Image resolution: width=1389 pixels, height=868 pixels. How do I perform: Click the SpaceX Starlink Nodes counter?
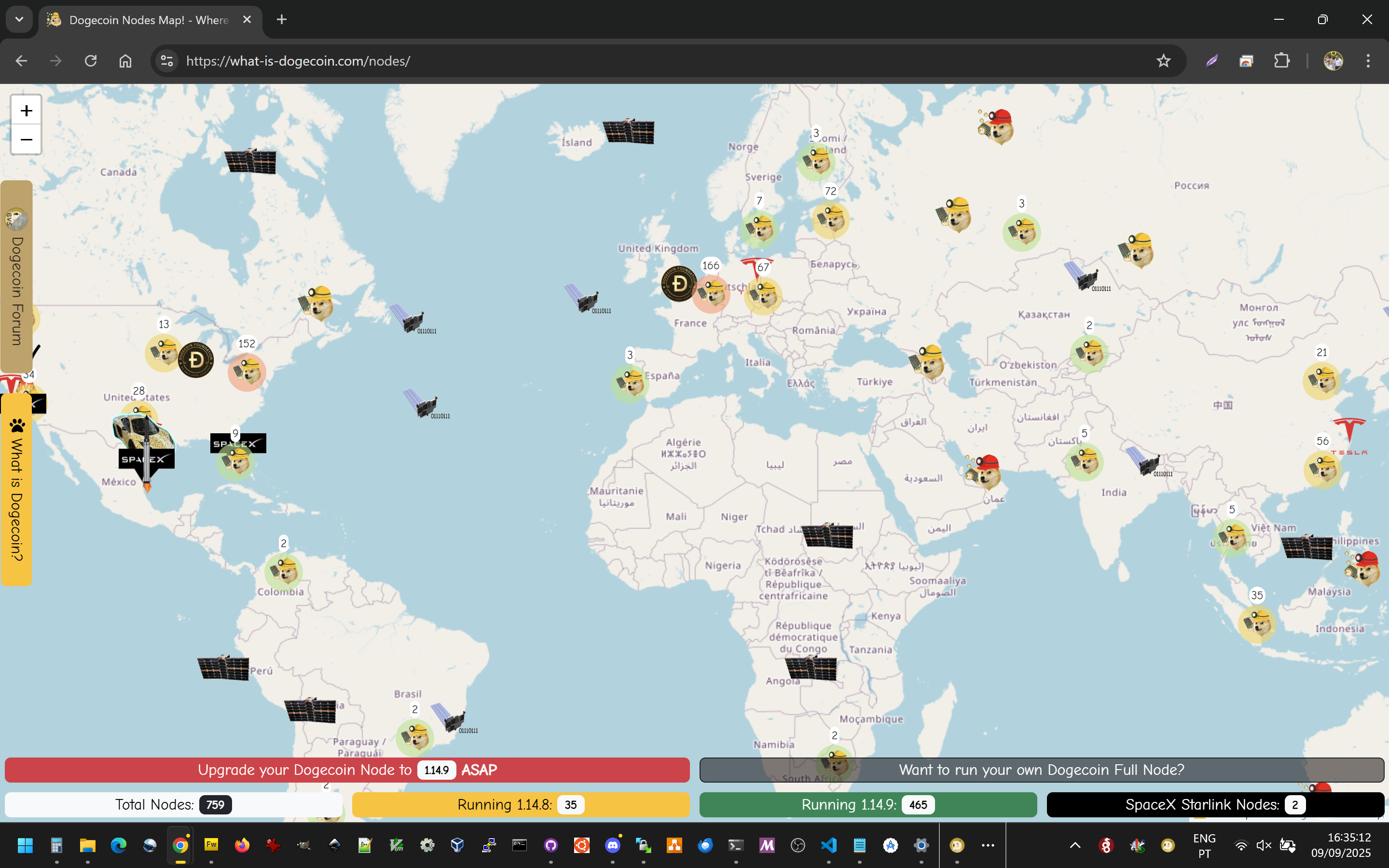1216,805
